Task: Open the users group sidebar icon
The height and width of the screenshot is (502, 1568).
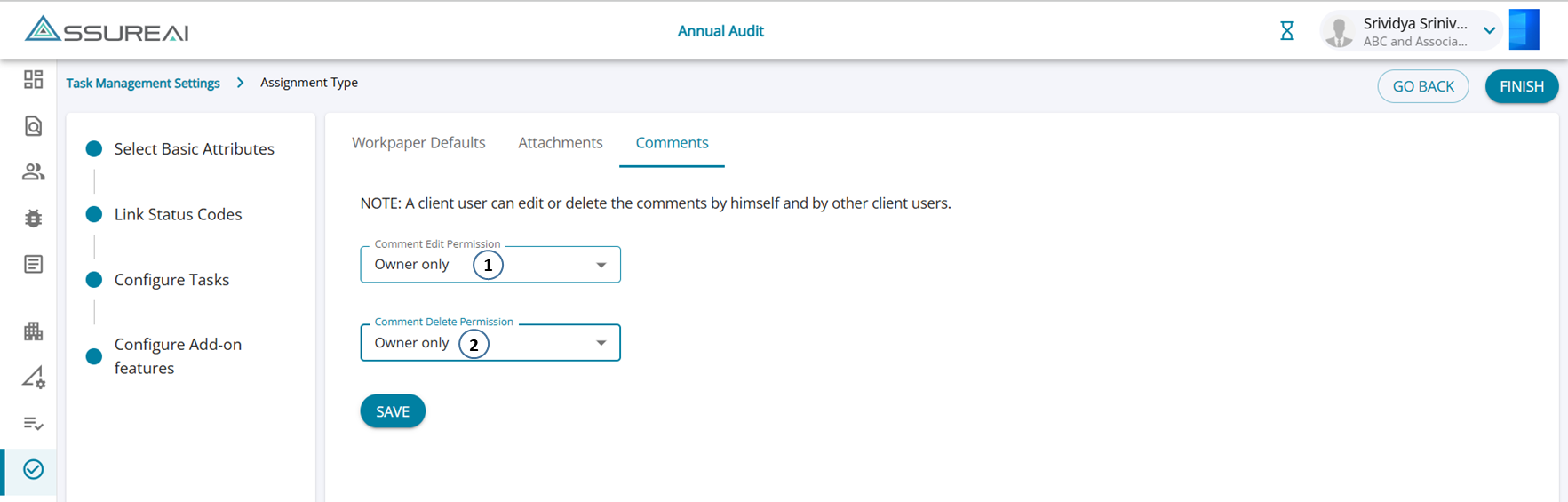Action: [x=33, y=172]
